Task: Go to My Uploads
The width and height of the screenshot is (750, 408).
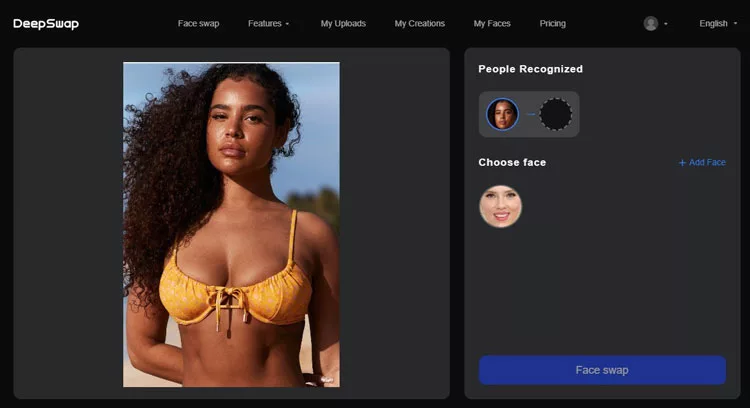Action: point(343,23)
